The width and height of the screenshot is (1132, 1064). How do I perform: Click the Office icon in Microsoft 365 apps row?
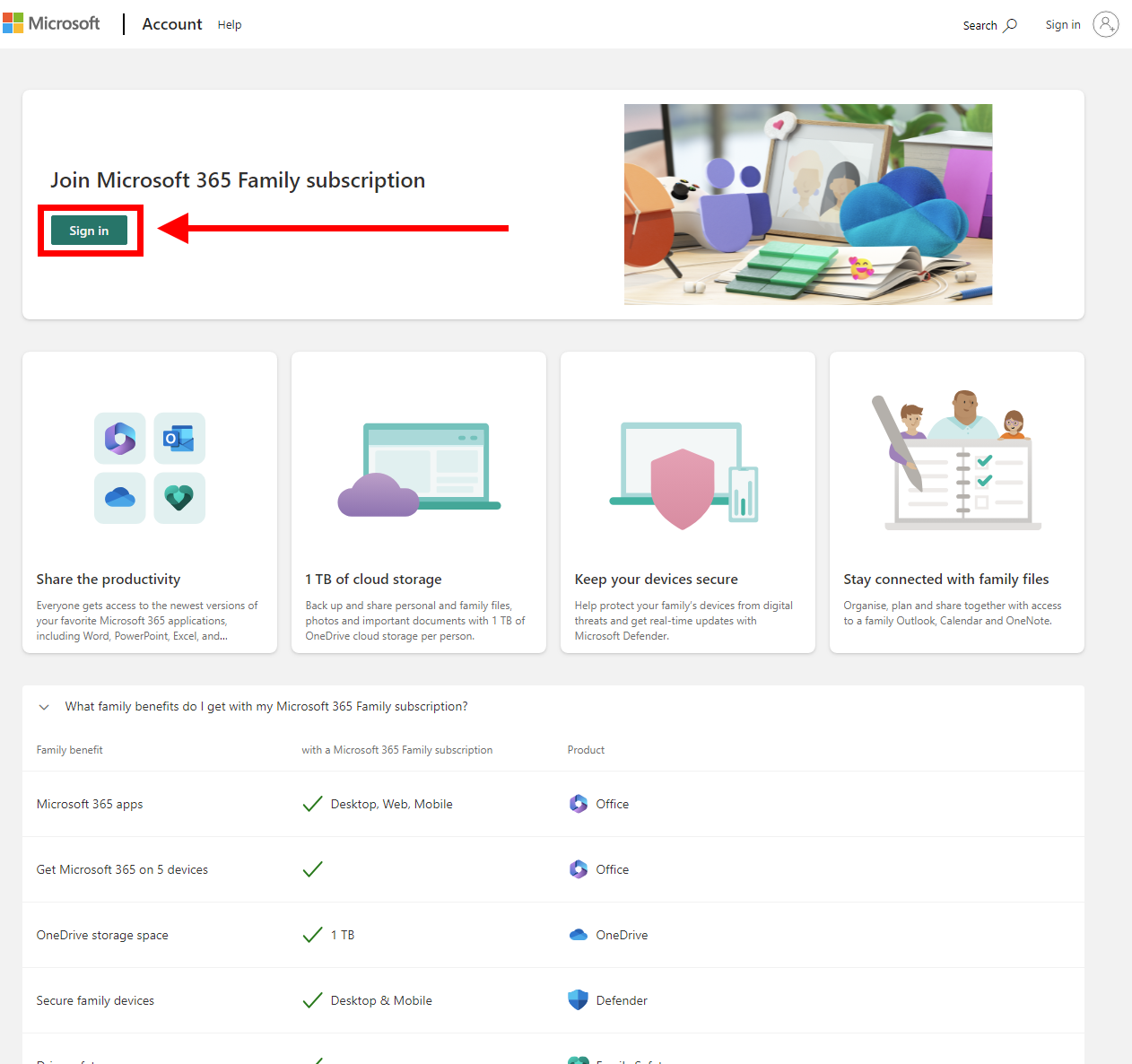(579, 804)
